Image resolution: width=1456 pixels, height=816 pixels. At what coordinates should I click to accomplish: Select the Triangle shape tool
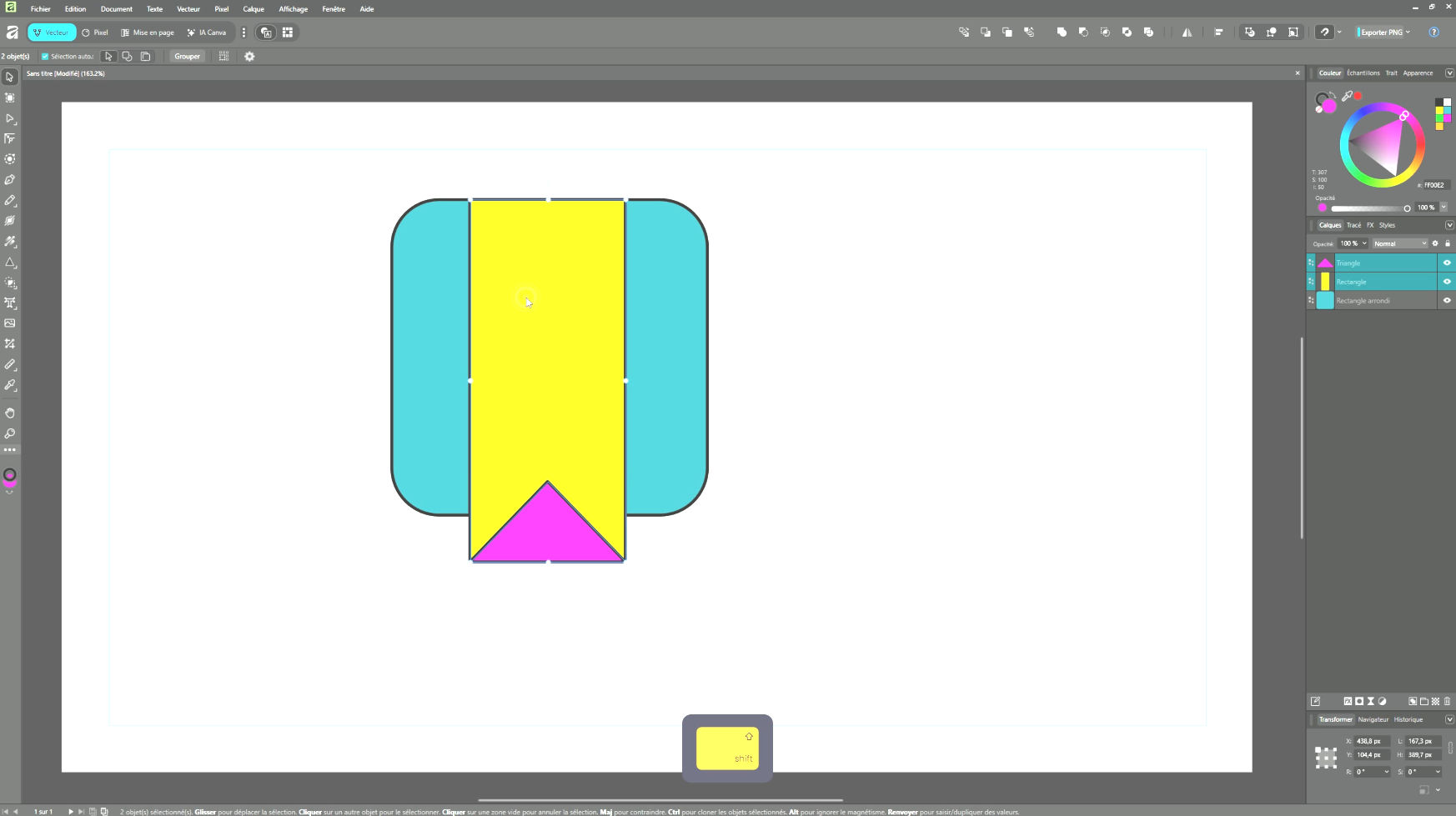[10, 263]
